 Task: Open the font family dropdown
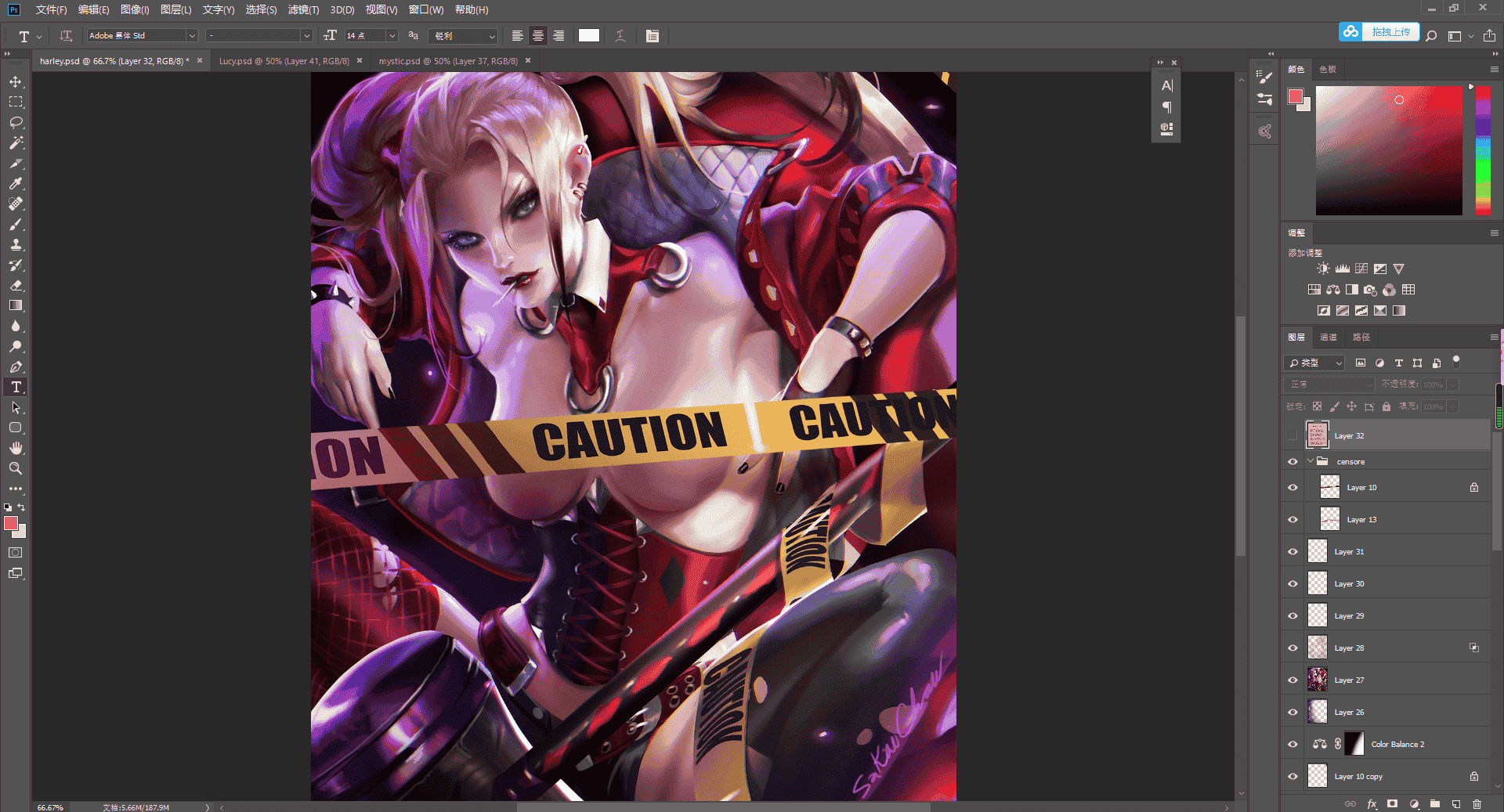[191, 35]
